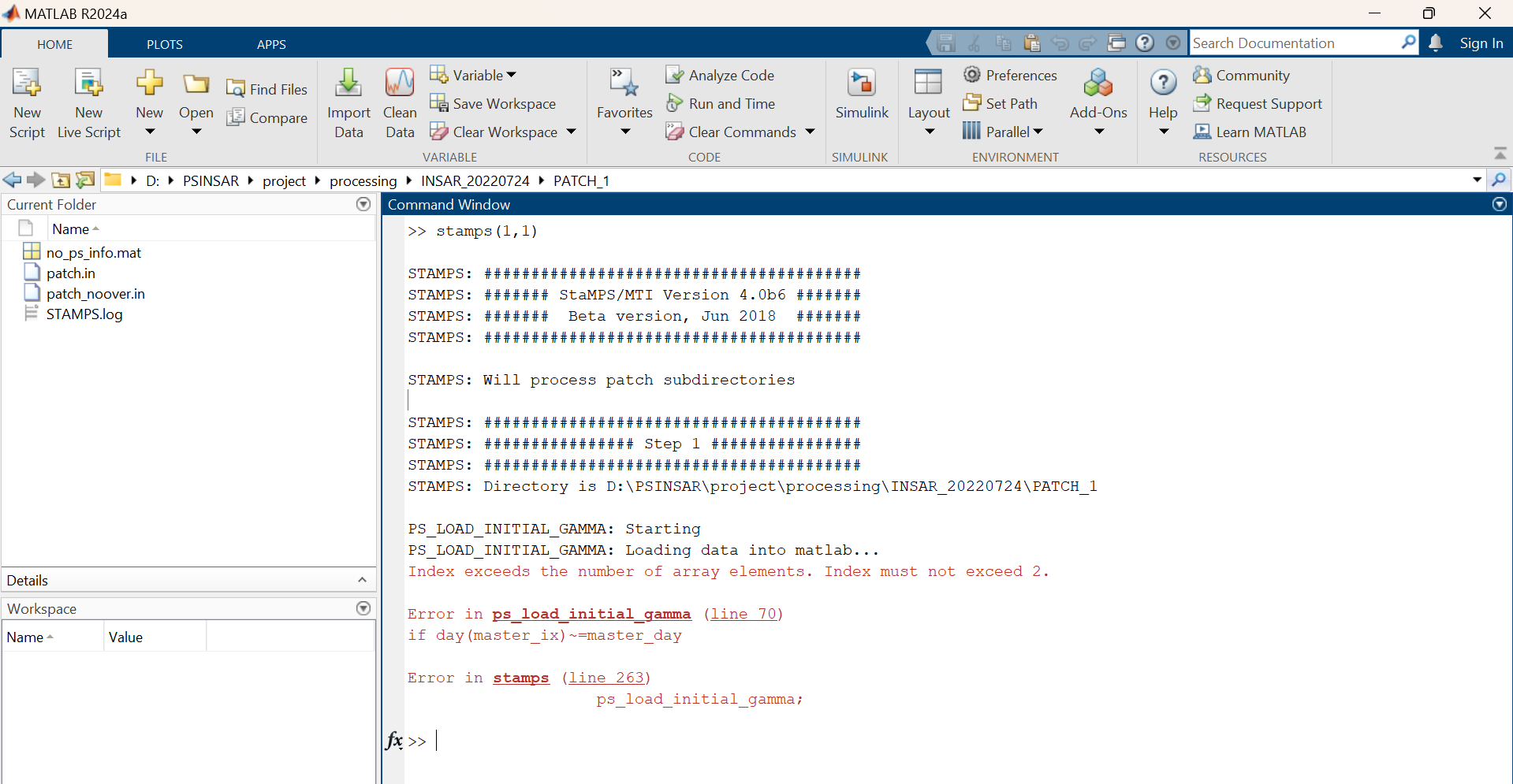Click the address bar search icon
Screen dimensions: 1513x784
[x=1499, y=180]
